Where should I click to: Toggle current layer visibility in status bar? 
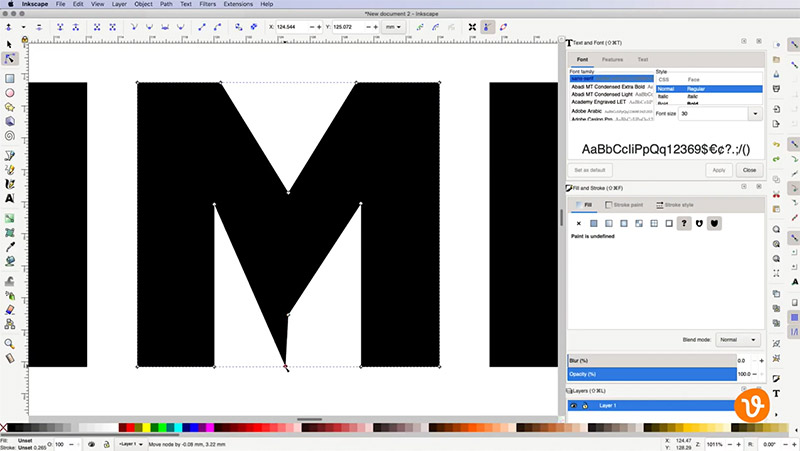click(x=91, y=444)
